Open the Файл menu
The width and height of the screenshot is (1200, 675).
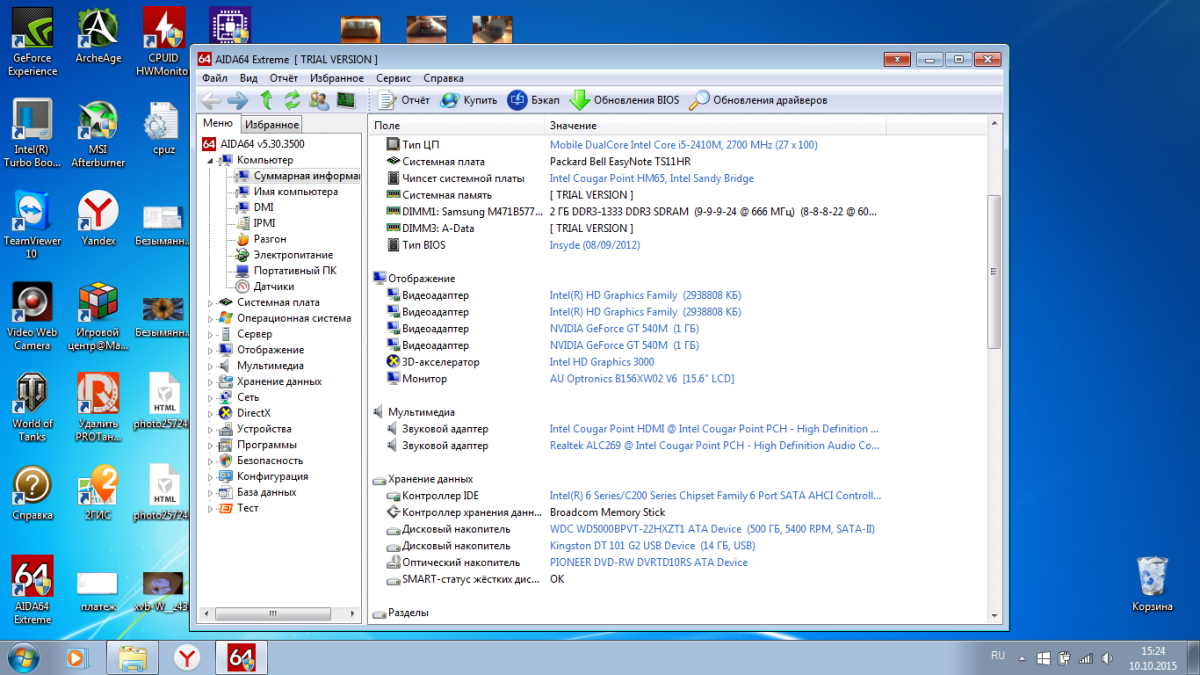214,78
